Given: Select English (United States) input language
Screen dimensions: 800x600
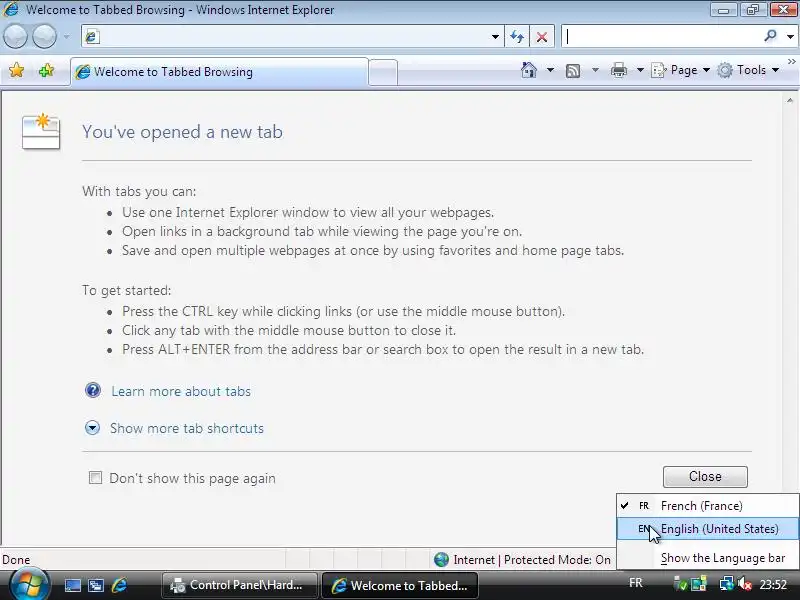Looking at the screenshot, I should click(x=708, y=529).
